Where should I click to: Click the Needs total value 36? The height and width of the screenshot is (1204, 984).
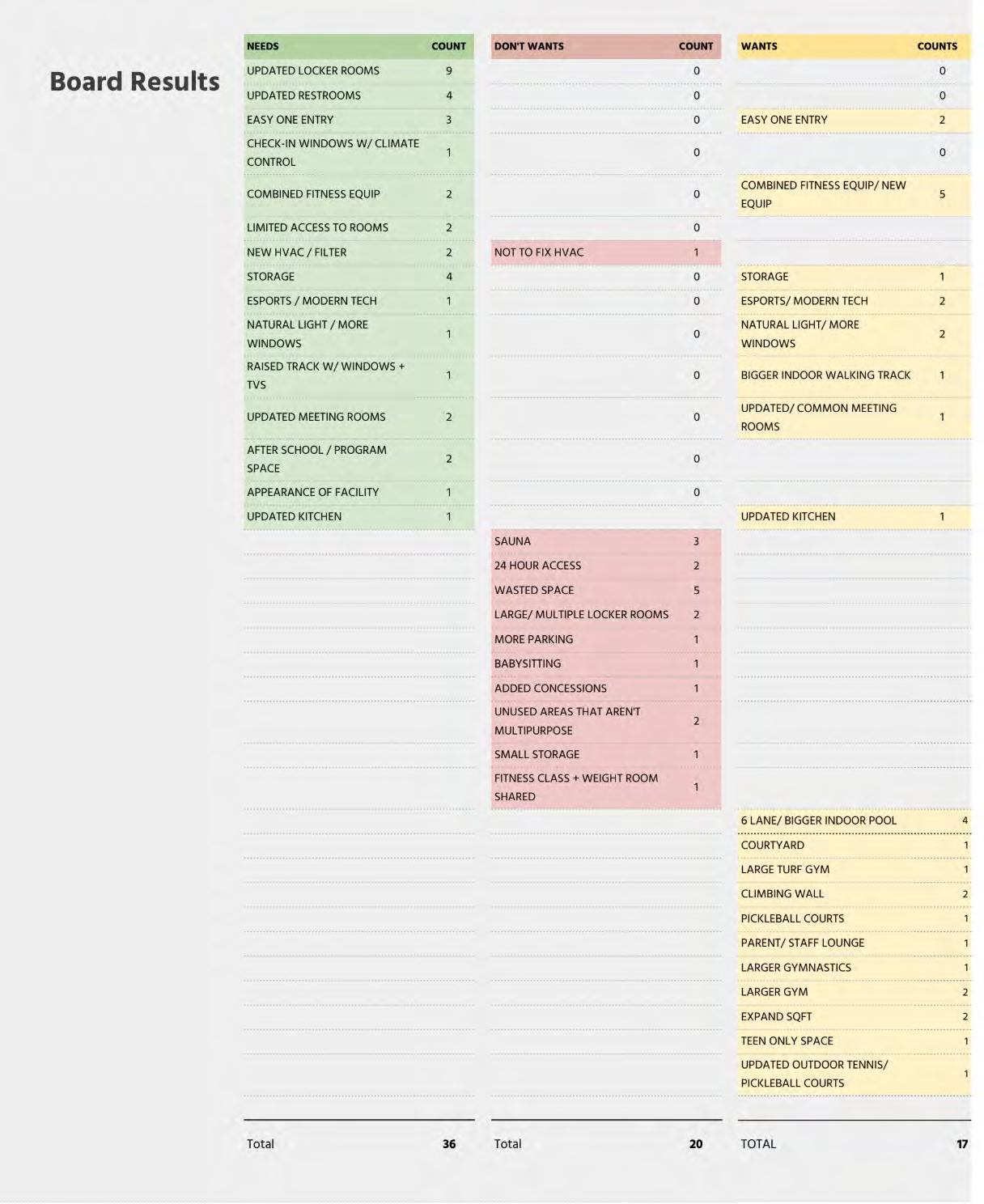pyautogui.click(x=449, y=1144)
